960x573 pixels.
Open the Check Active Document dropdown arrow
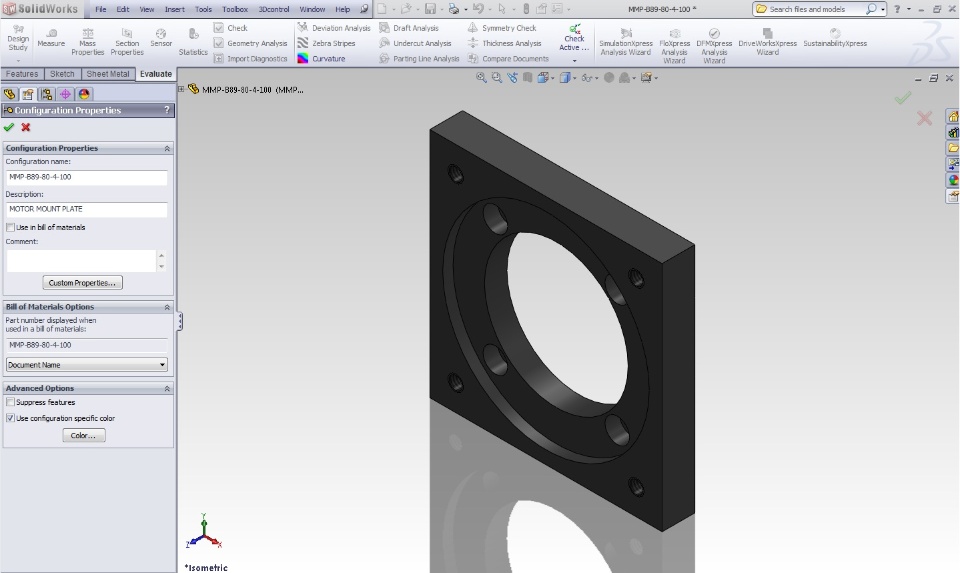coord(574,61)
